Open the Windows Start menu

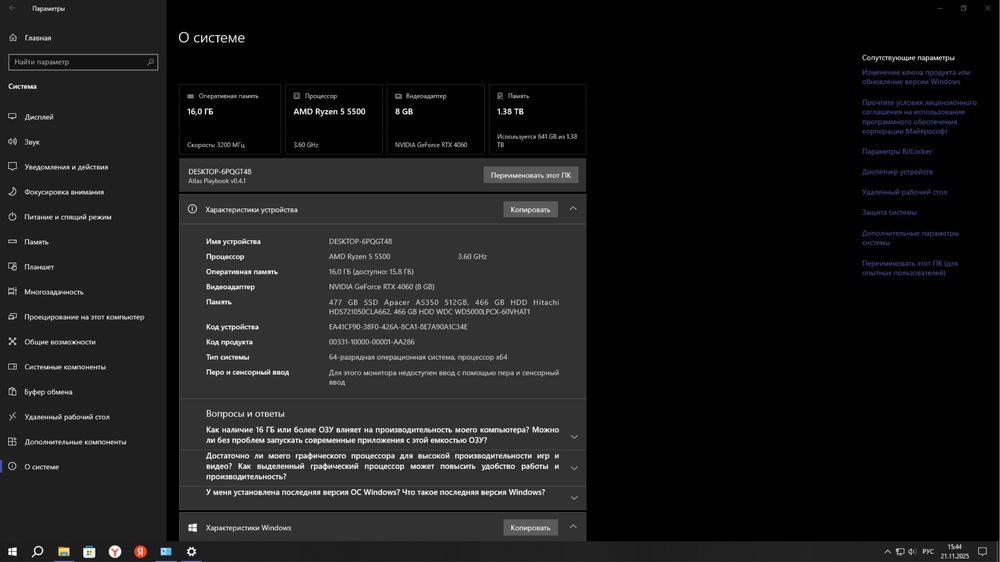[12, 552]
